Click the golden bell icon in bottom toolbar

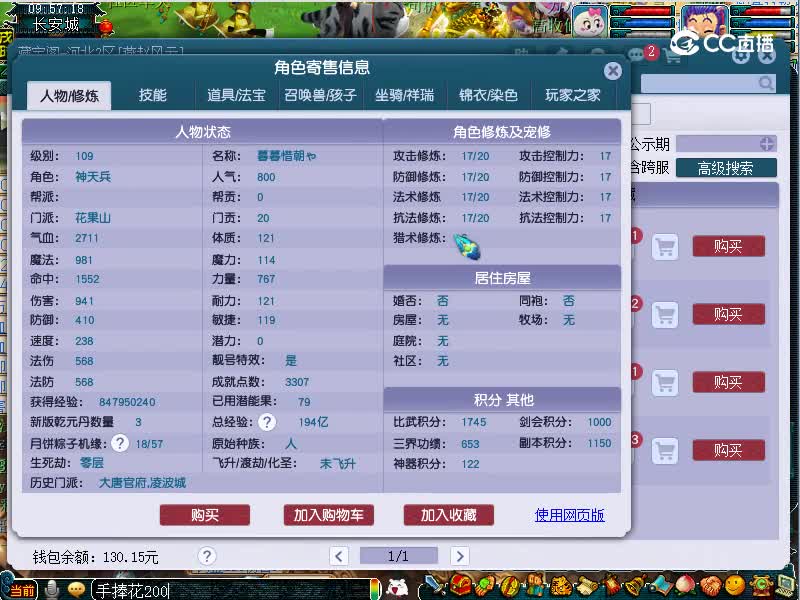tap(636, 585)
